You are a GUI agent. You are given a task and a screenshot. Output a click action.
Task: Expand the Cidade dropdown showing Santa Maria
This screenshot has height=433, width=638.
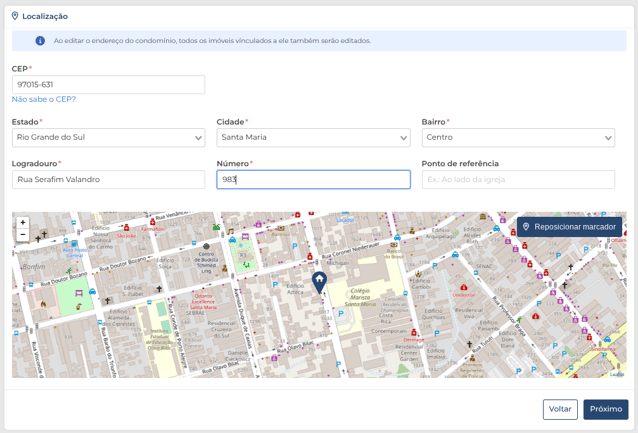point(313,138)
